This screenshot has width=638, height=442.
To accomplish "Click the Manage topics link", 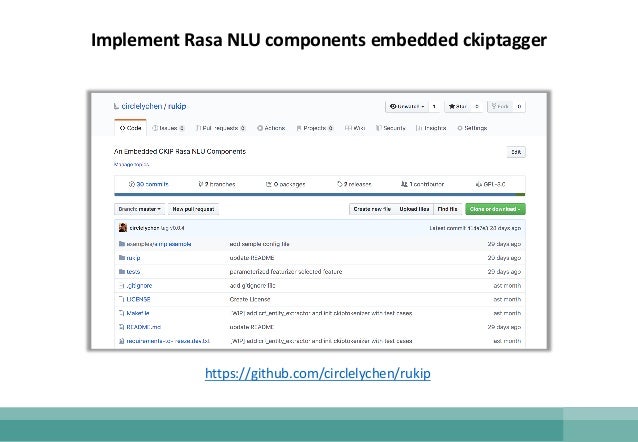I will coord(131,164).
